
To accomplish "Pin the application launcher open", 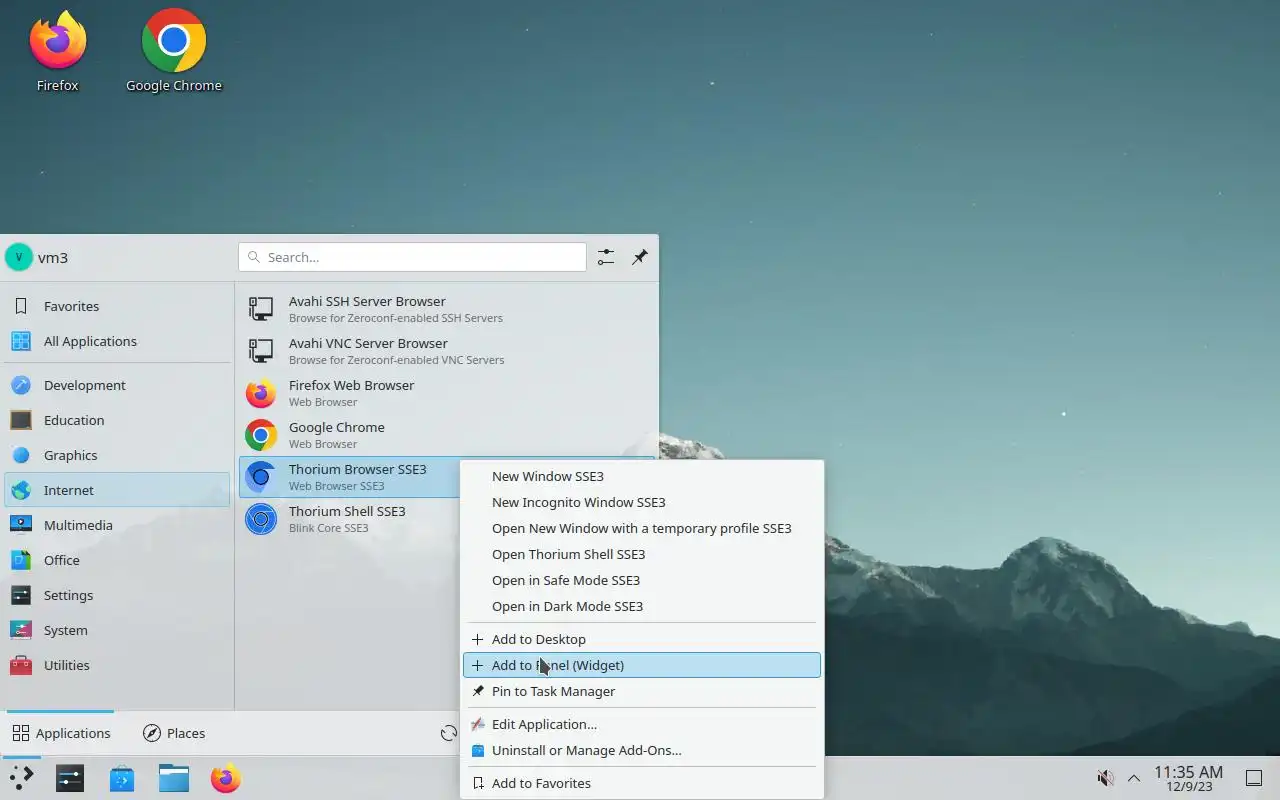I will pos(640,257).
